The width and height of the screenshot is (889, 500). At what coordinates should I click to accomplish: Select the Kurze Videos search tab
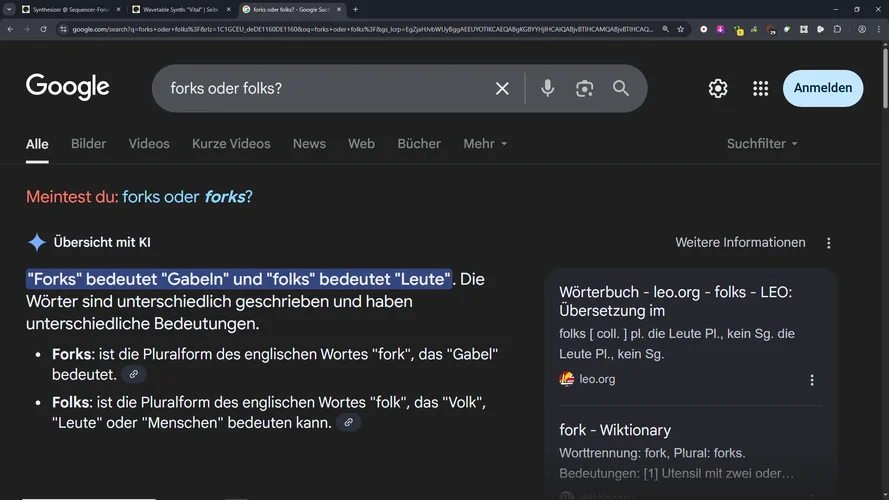[x=231, y=144]
